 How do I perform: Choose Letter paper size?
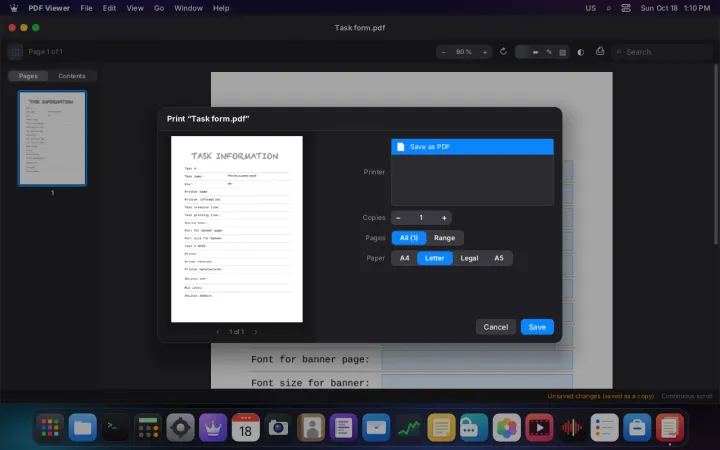coord(434,258)
